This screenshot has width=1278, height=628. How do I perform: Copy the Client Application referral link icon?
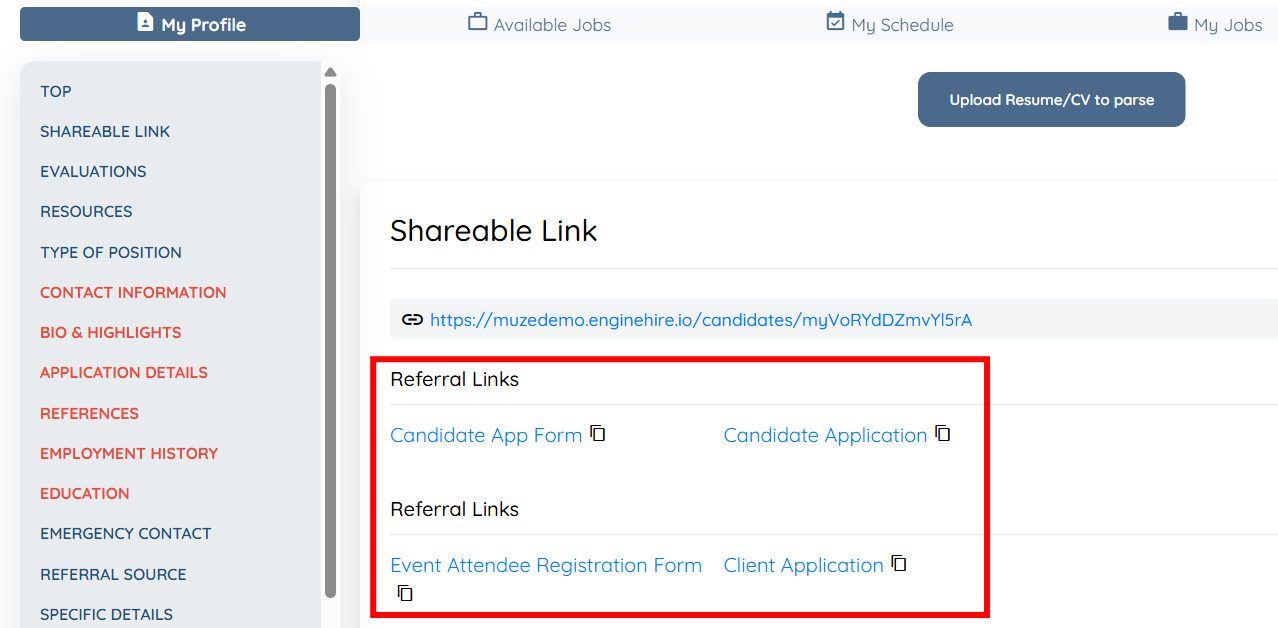click(899, 563)
